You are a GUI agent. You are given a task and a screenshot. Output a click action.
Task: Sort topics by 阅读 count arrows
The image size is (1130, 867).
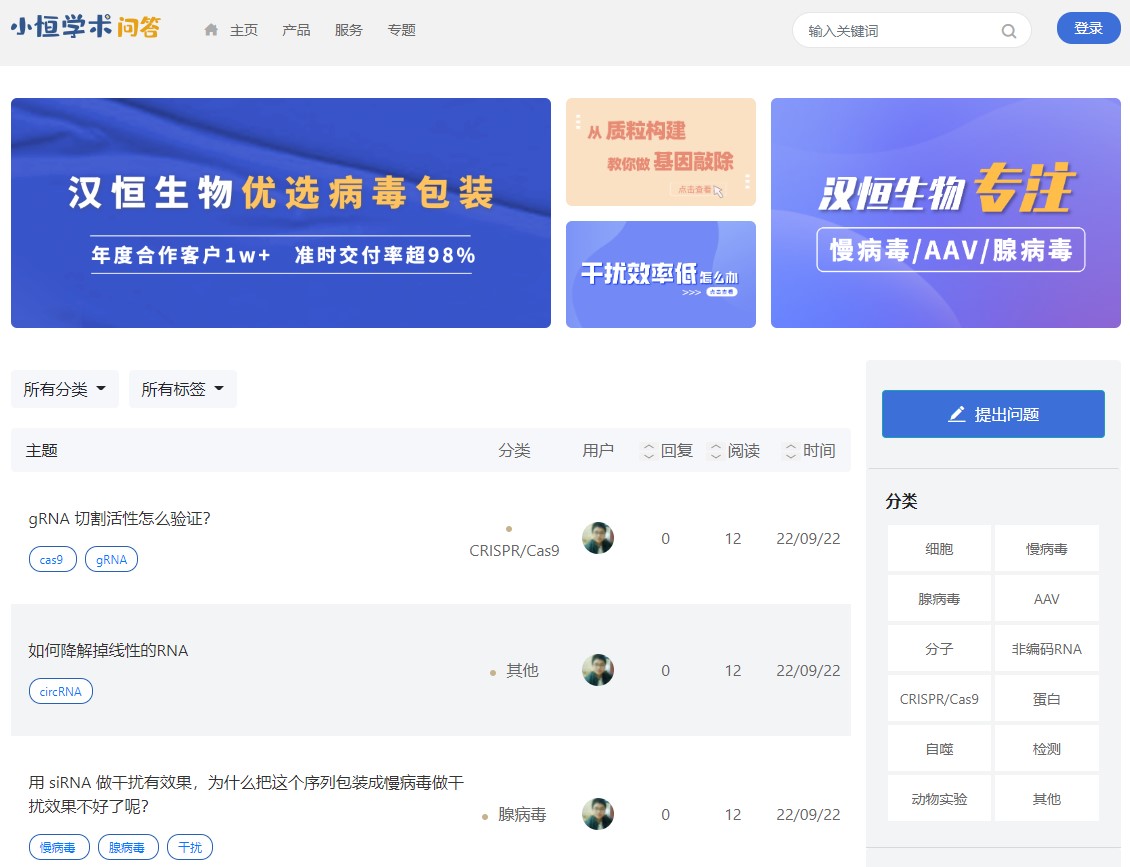click(x=716, y=451)
